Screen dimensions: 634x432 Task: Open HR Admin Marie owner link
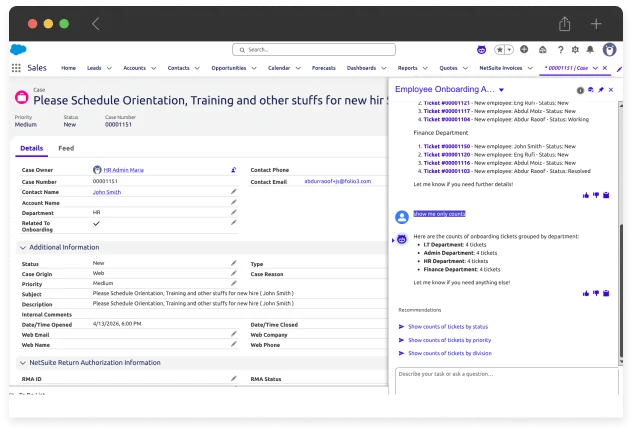click(124, 170)
